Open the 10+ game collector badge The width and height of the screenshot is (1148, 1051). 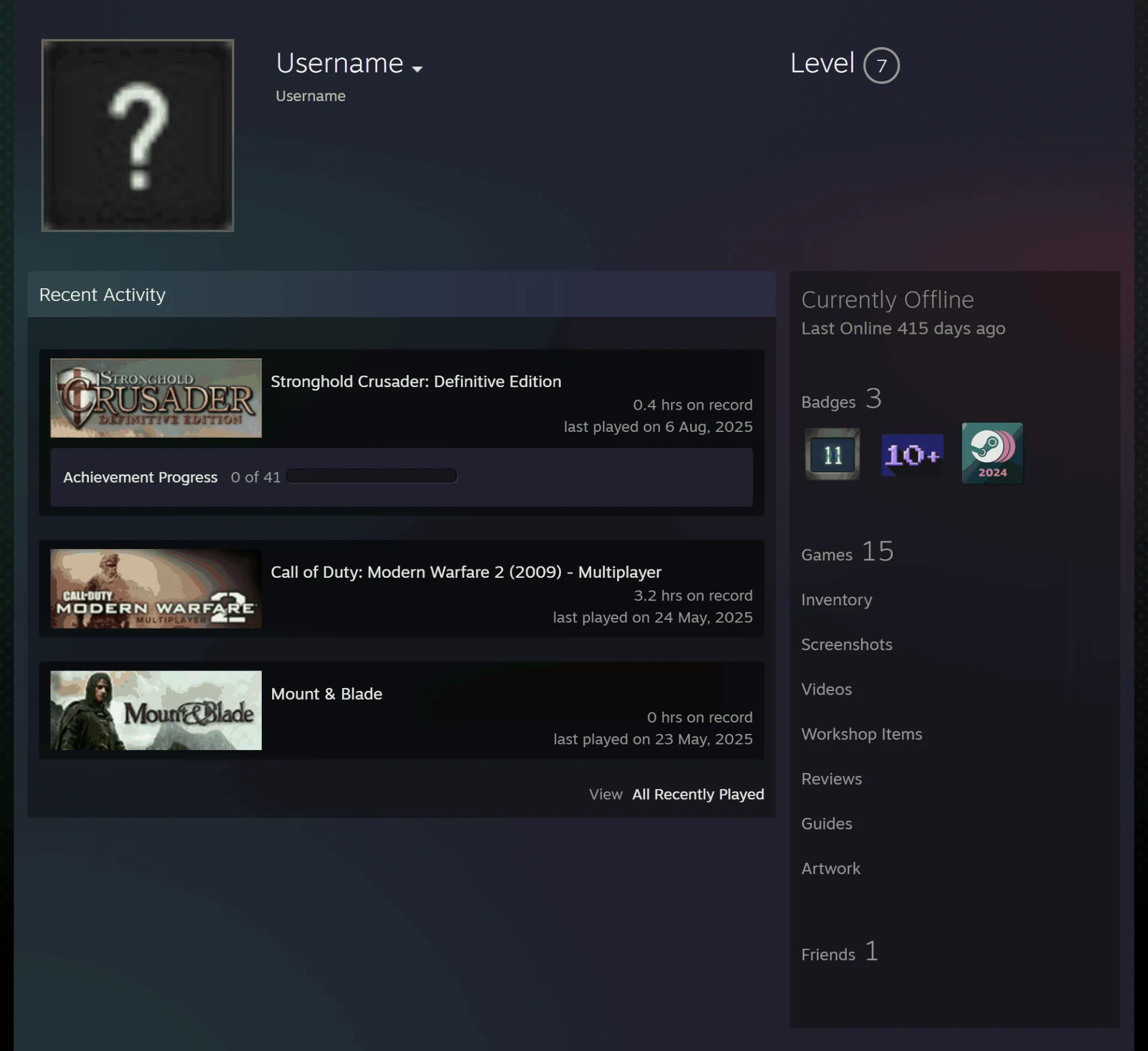tap(912, 455)
